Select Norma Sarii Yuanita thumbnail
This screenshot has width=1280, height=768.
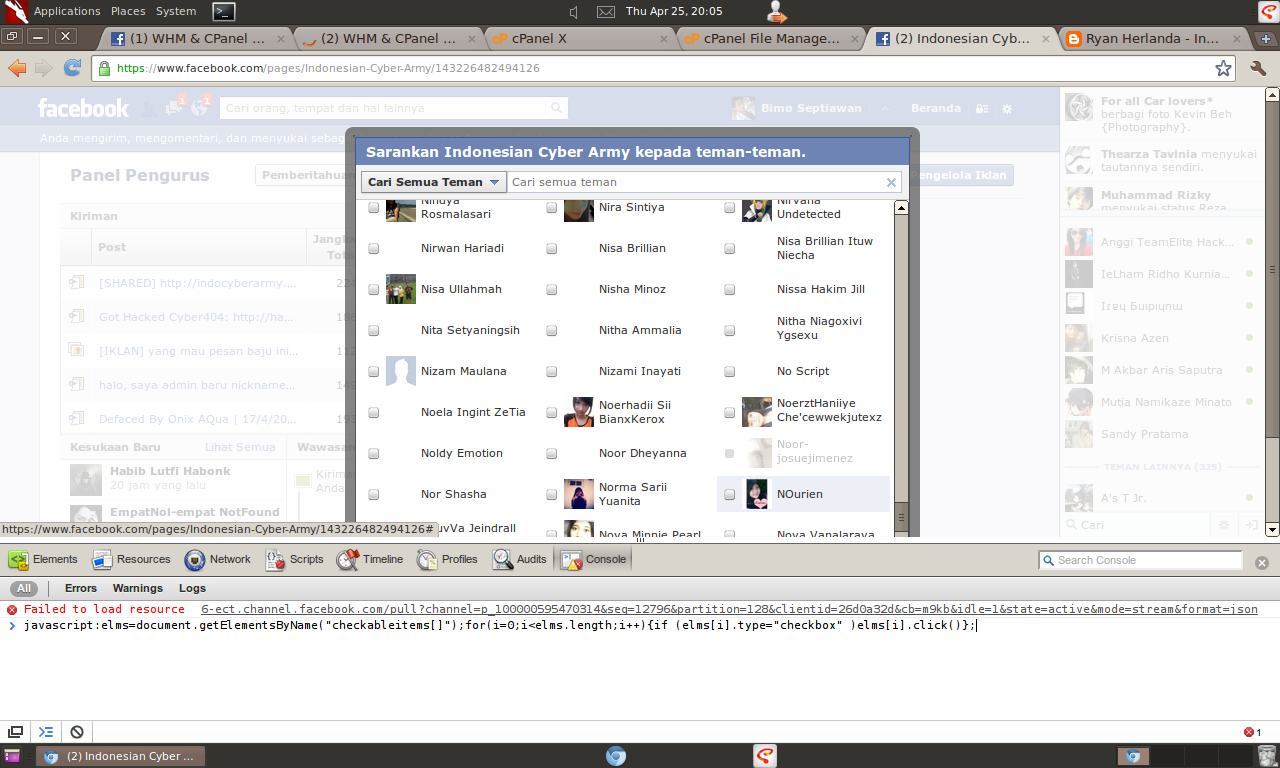pyautogui.click(x=579, y=494)
